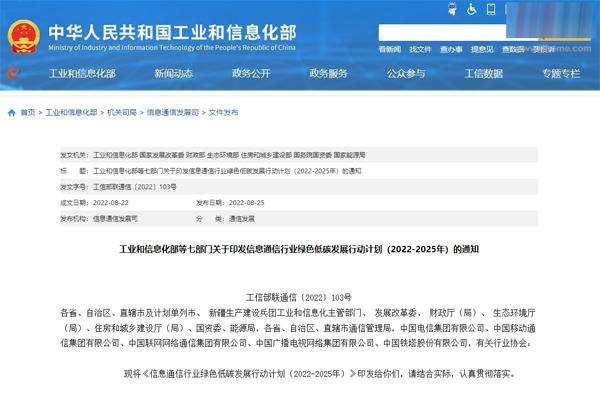Screen dimensions: 600x398
Task: Open the 公众参与 nav menu
Action: pos(406,73)
